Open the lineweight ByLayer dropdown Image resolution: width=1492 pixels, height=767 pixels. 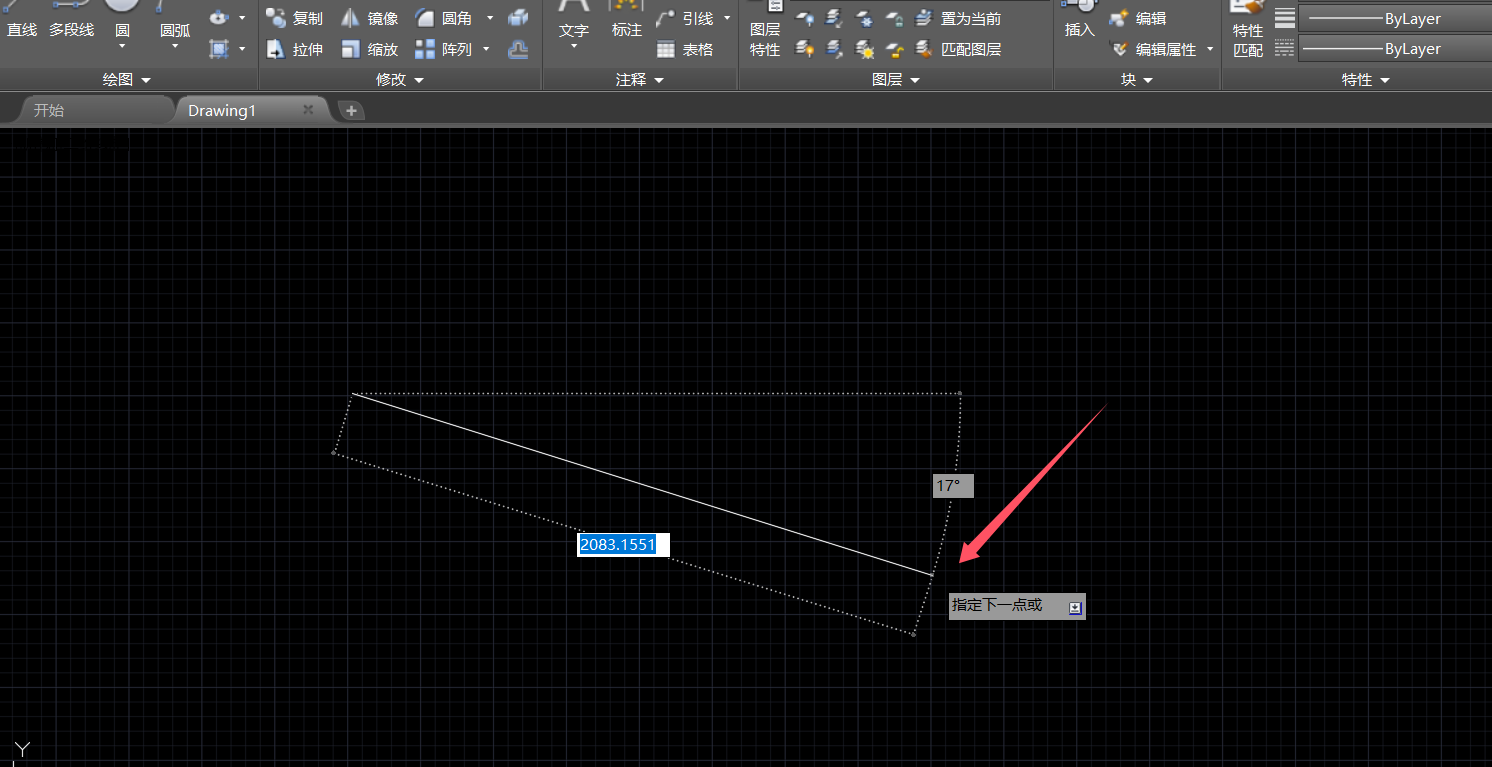[x=1394, y=19]
